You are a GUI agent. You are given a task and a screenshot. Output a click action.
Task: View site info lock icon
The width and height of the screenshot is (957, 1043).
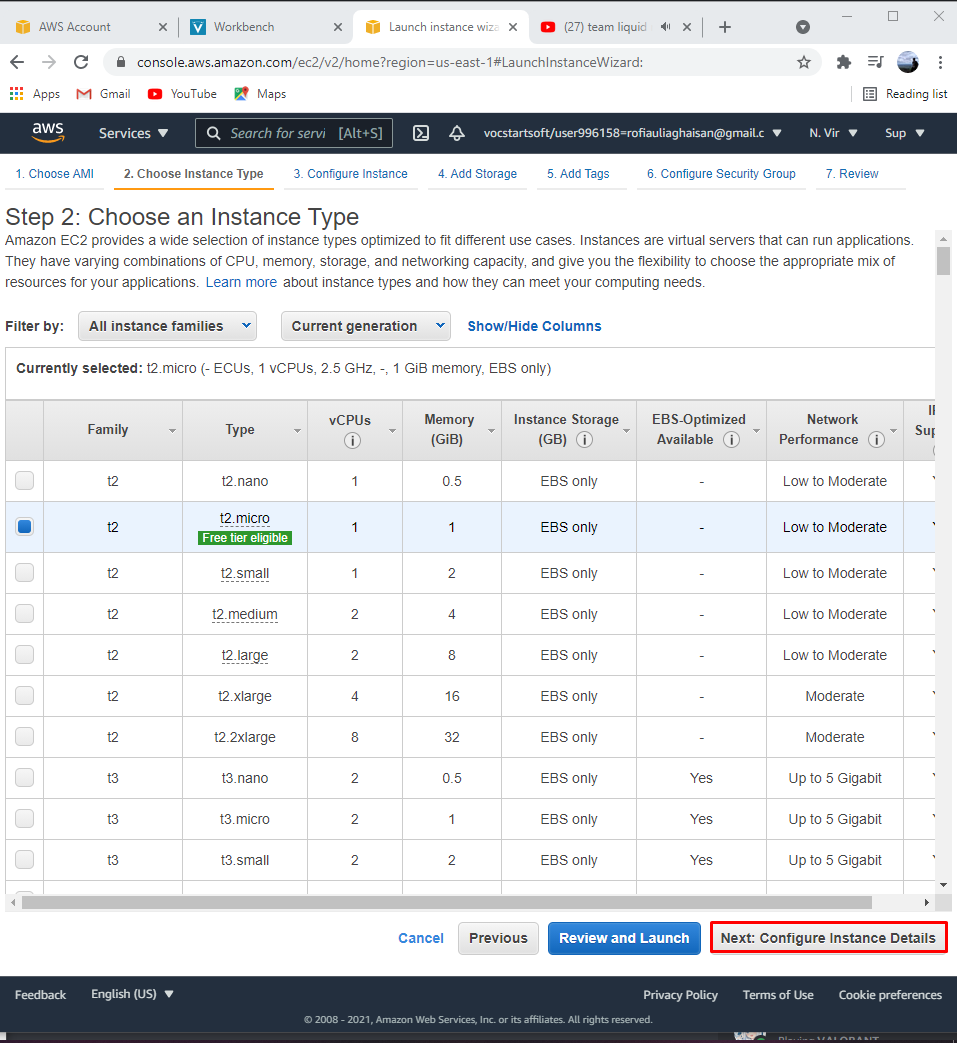(120, 62)
